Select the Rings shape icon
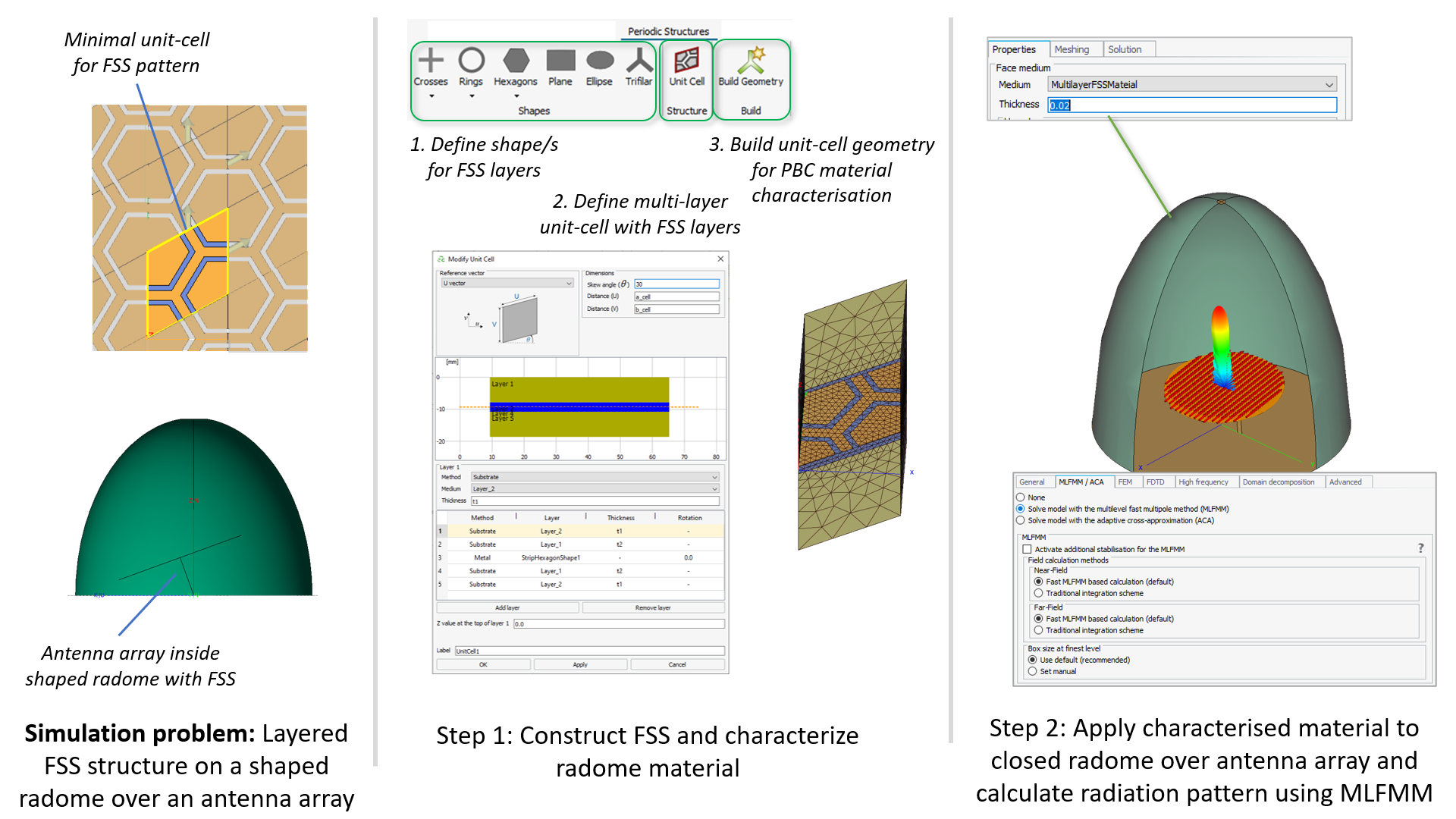Image resolution: width=1456 pixels, height=819 pixels. (471, 61)
